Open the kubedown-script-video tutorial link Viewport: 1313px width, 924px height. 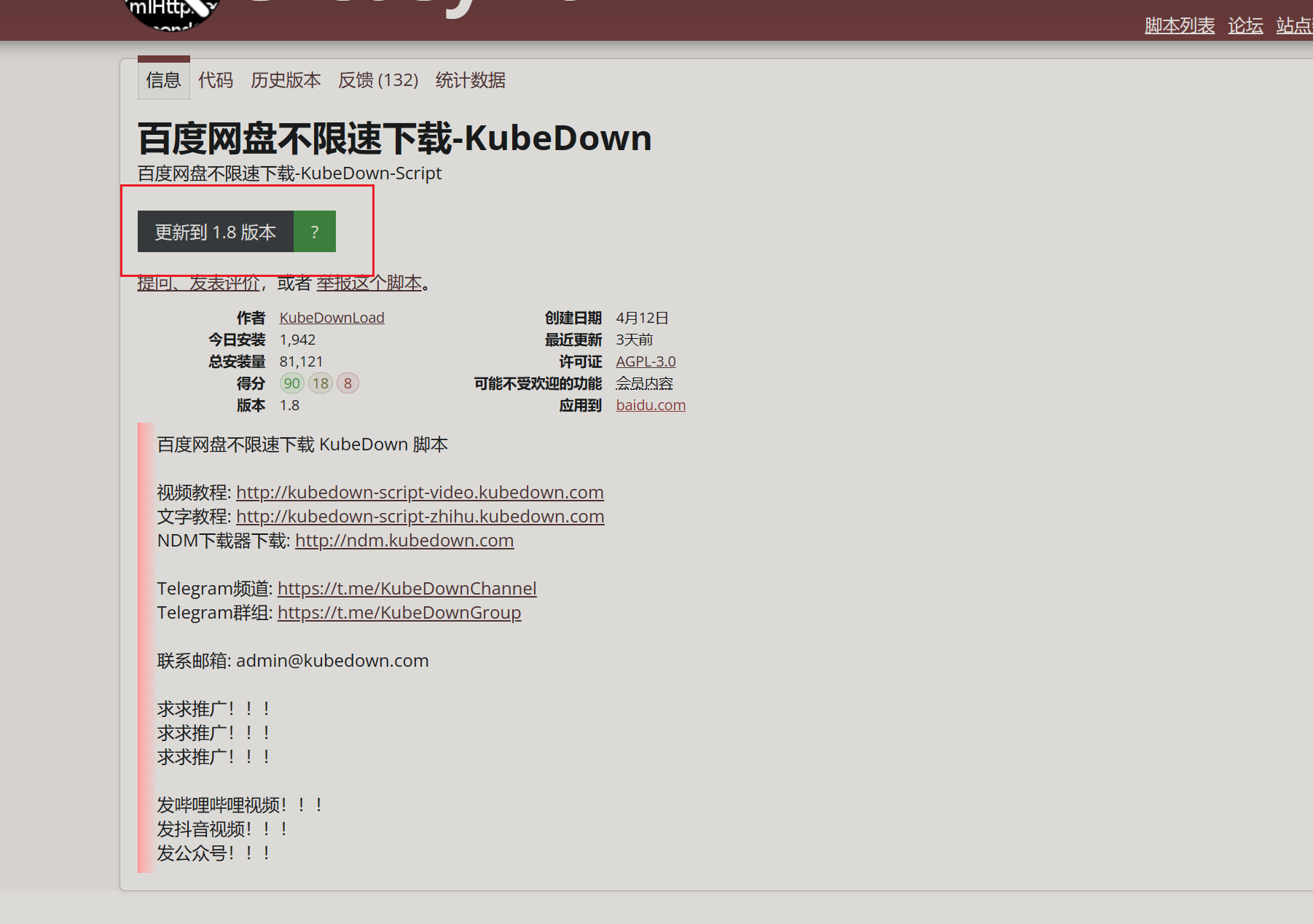pyautogui.click(x=420, y=493)
